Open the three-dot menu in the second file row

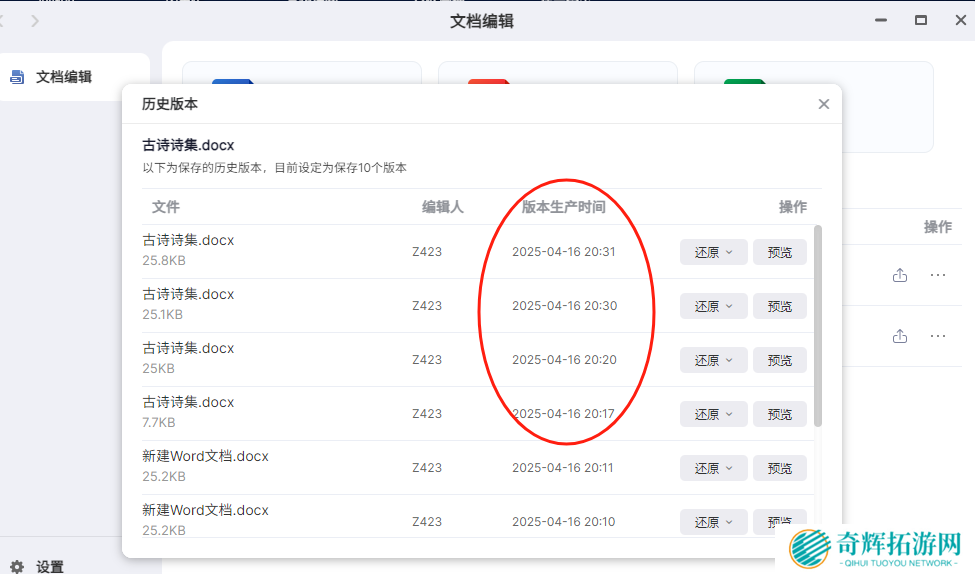coord(938,336)
